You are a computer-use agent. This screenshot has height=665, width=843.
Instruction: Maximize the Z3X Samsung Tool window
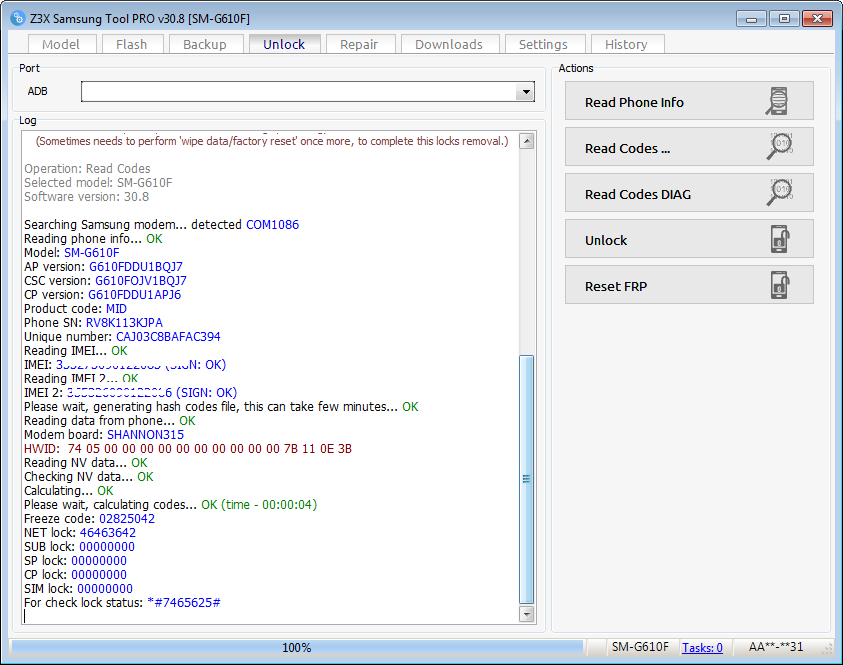click(784, 19)
